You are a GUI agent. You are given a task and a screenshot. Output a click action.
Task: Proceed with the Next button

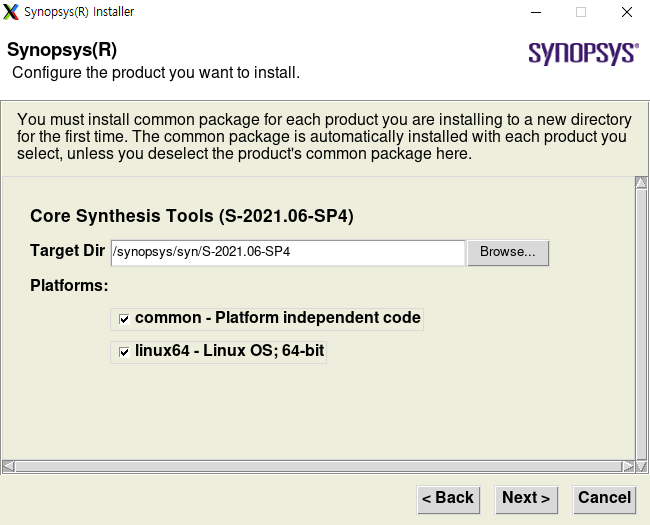(526, 499)
